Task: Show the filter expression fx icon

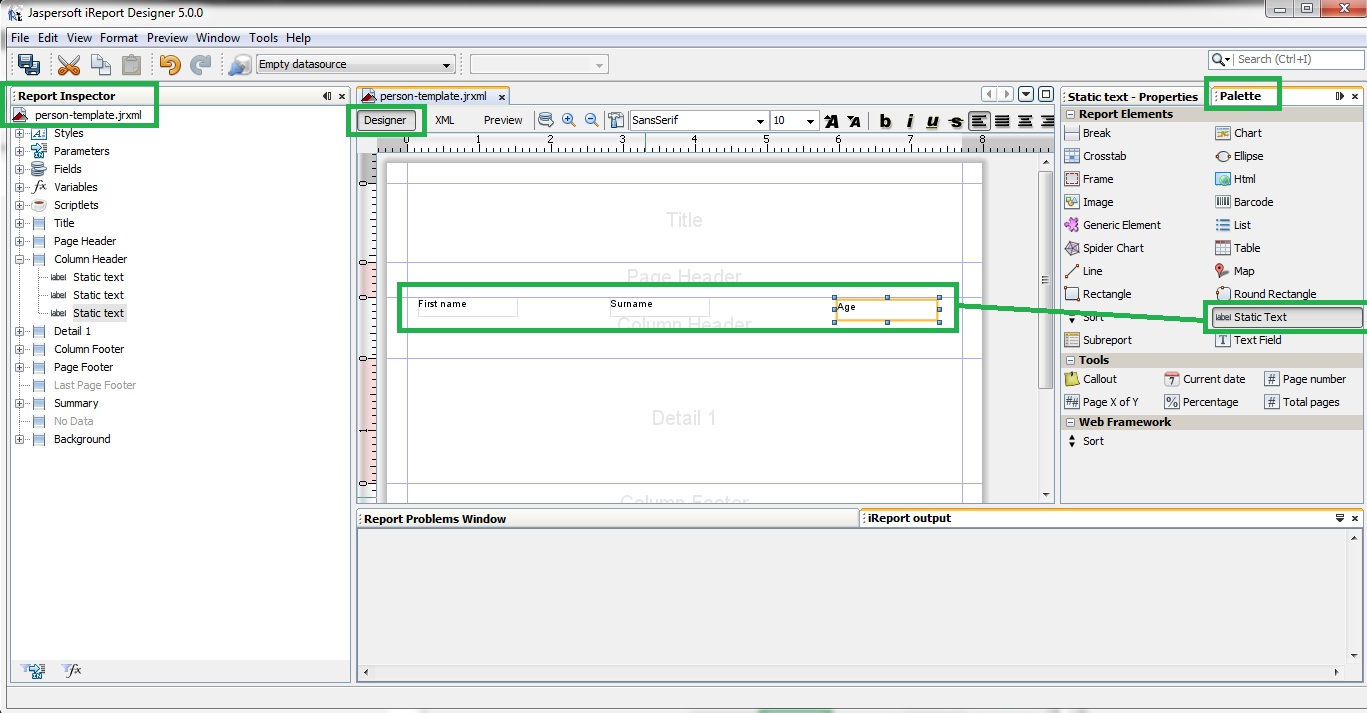Action: click(x=73, y=671)
